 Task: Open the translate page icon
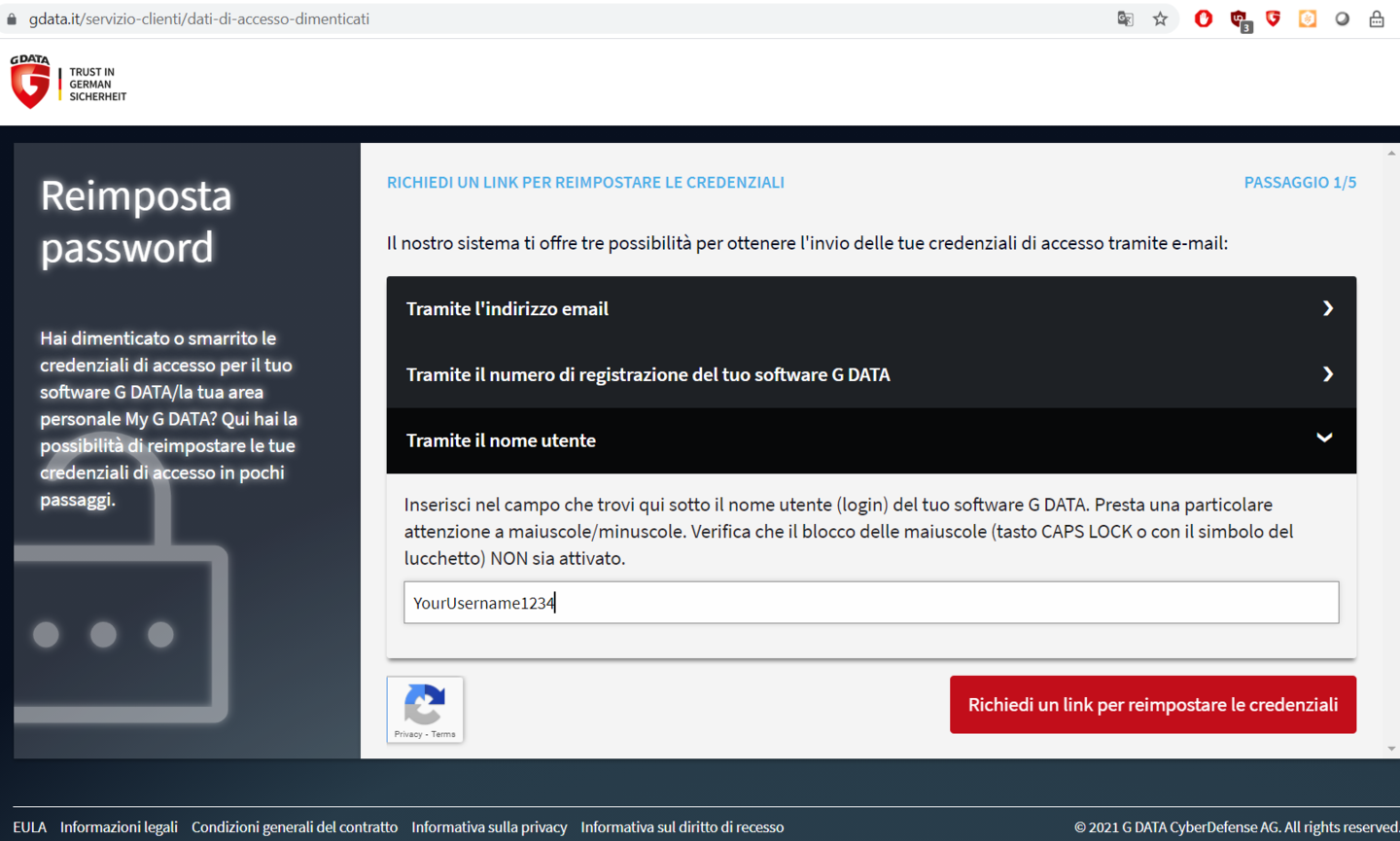click(x=1126, y=18)
